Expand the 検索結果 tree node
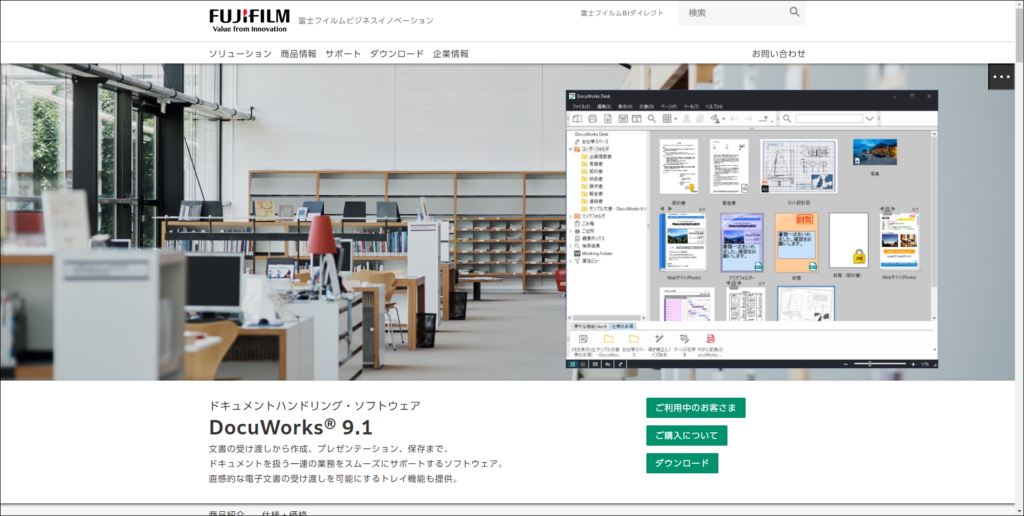Screen dimensions: 1024x516 click(x=571, y=246)
